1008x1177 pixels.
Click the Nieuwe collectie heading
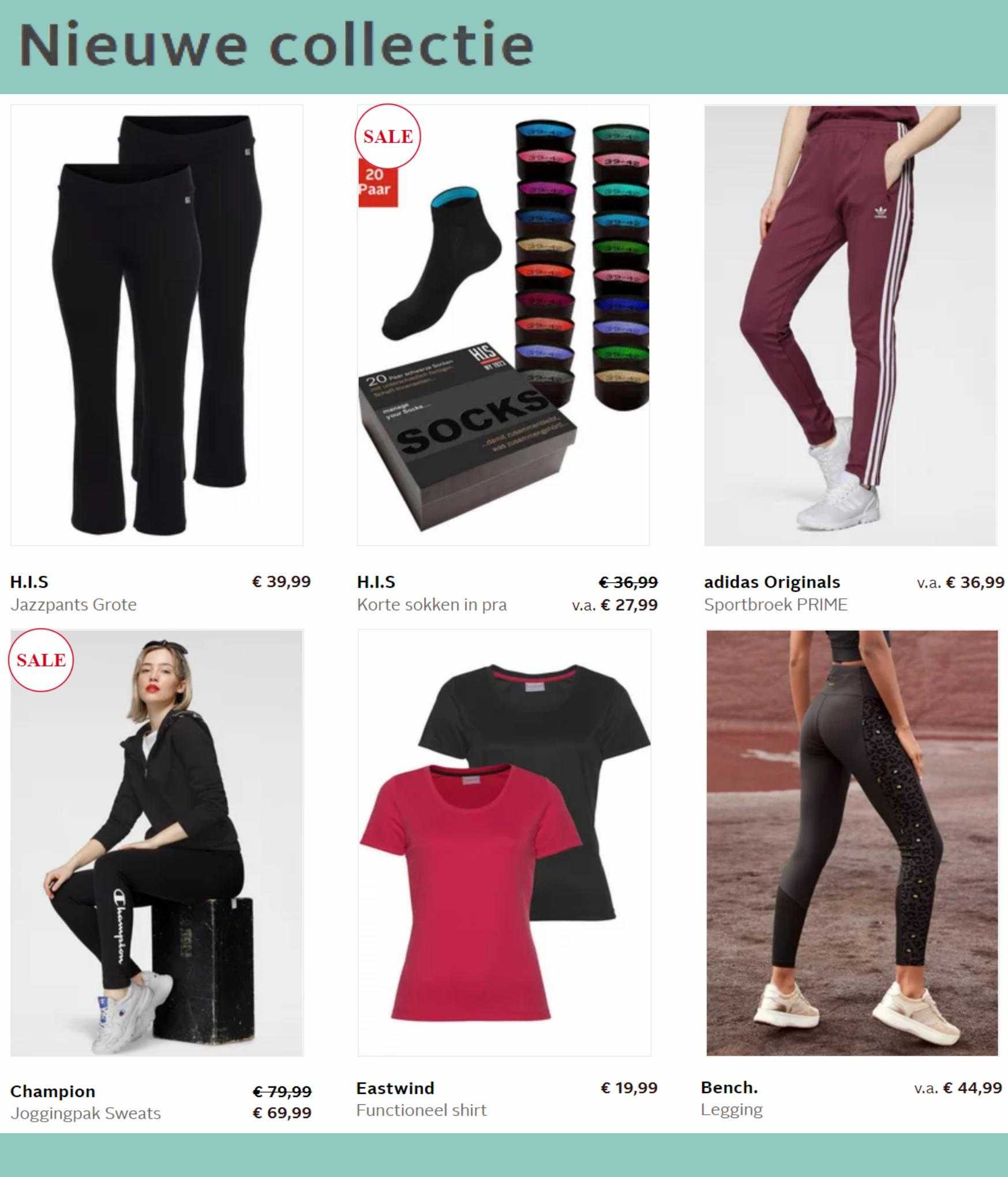click(276, 44)
